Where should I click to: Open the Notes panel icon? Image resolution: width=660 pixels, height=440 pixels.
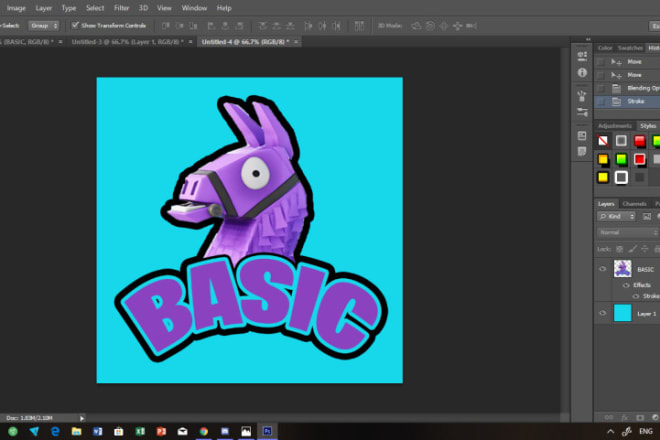[x=582, y=152]
